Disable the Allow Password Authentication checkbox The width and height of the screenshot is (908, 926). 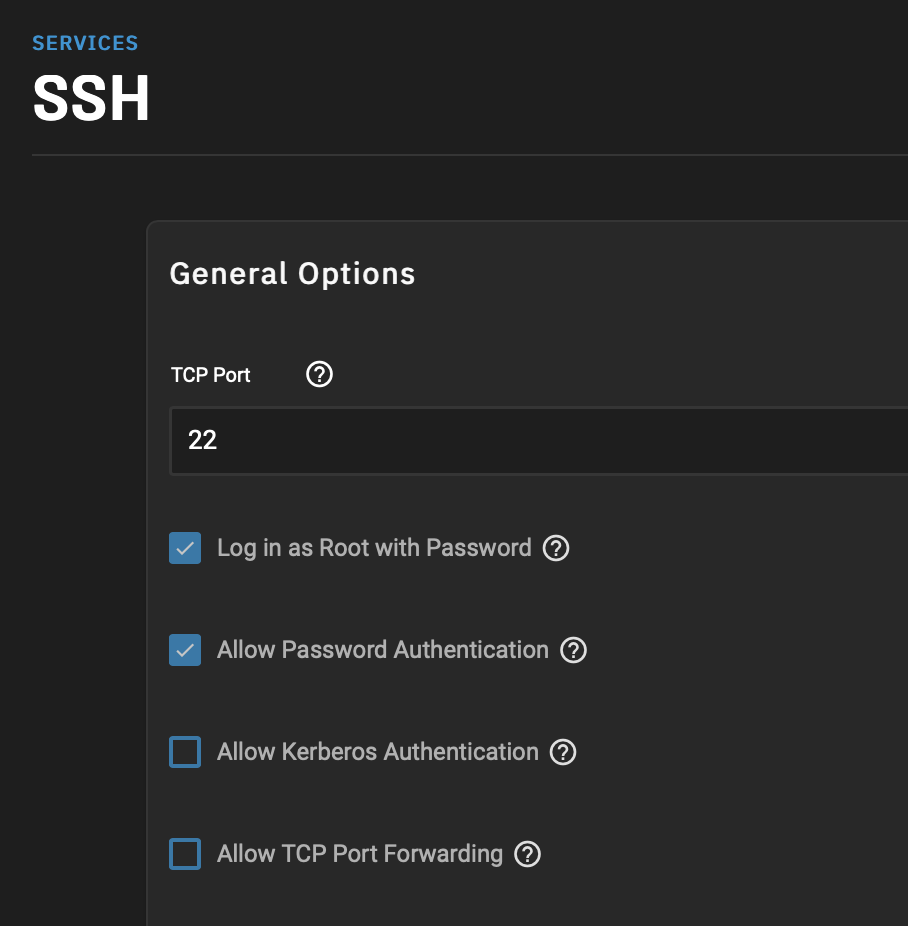coord(185,650)
